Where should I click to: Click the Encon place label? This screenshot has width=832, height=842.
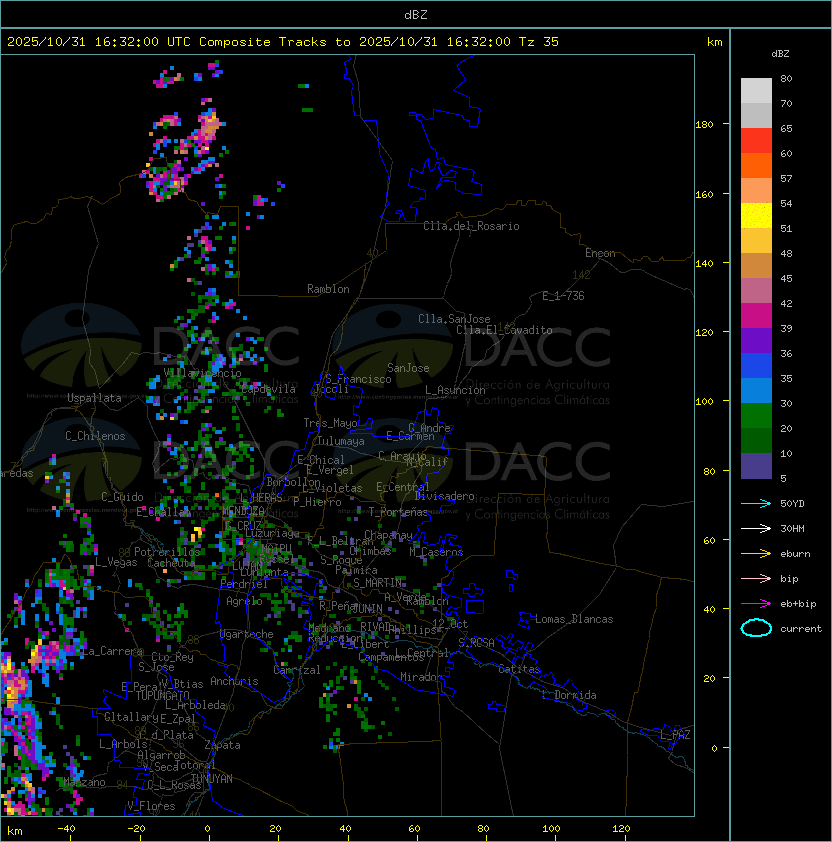pyautogui.click(x=600, y=253)
